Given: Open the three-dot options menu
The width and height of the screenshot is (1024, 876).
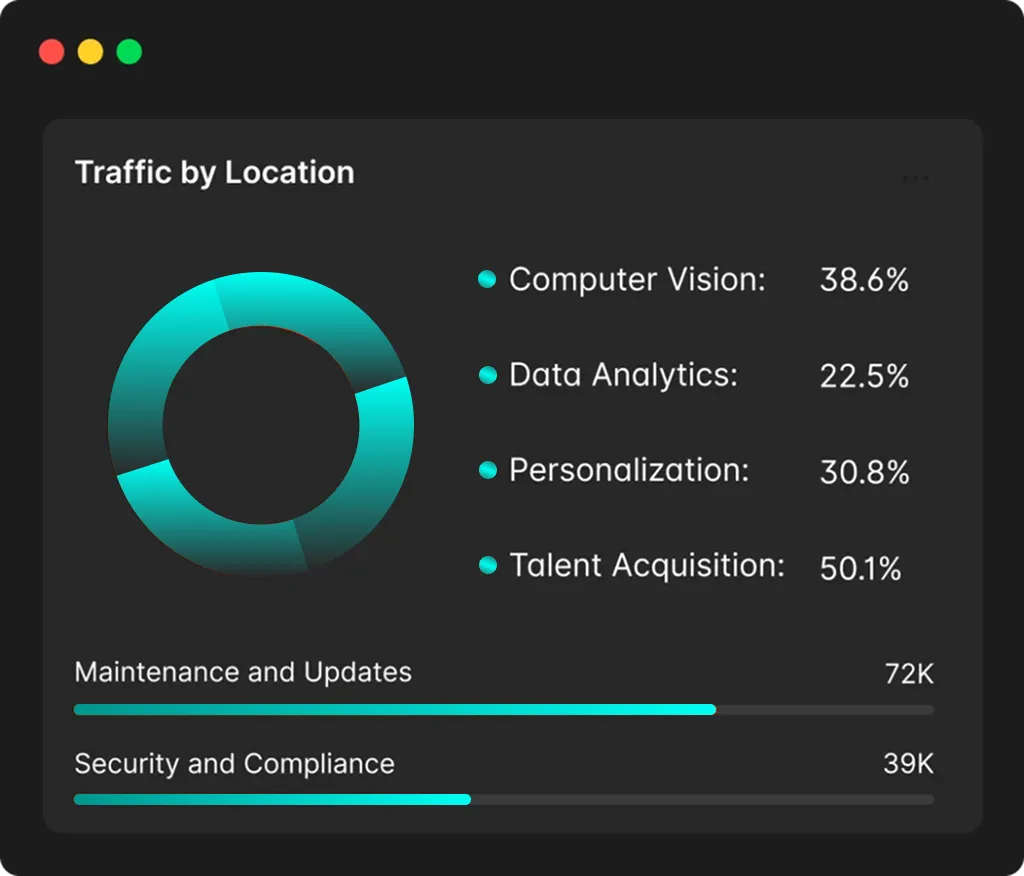Looking at the screenshot, I should point(916,178).
